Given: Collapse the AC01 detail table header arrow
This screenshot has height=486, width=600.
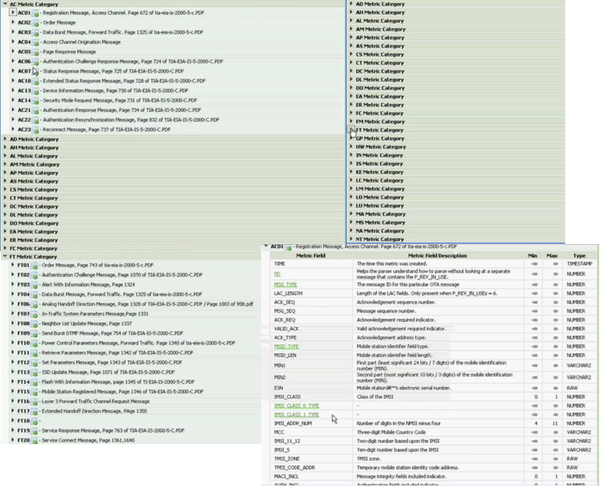Looking at the screenshot, I should [266, 246].
